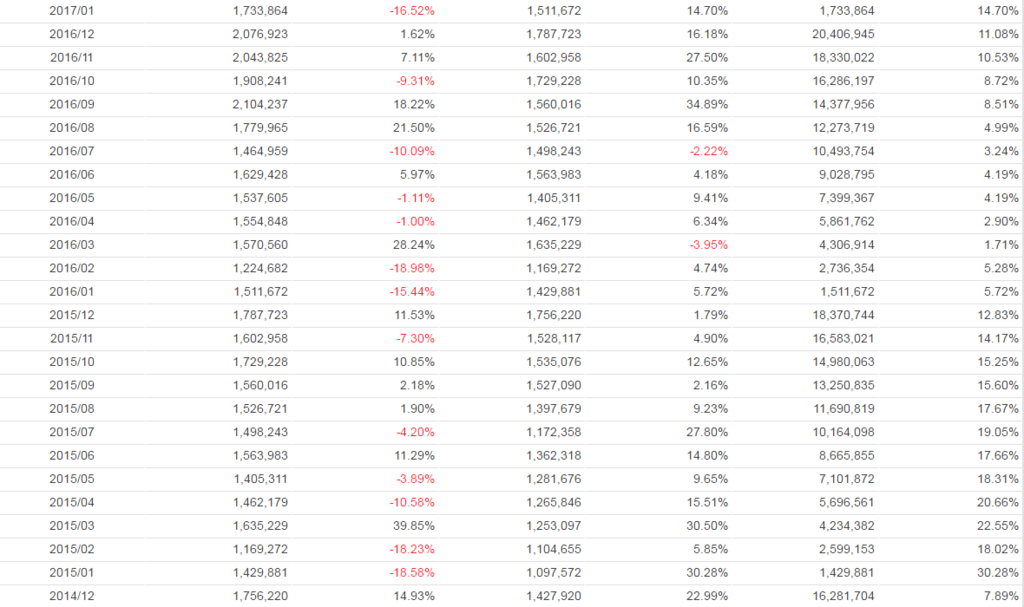Screen dimensions: 1024x607
Task: Select the value 16,281,704
Action: (x=839, y=596)
